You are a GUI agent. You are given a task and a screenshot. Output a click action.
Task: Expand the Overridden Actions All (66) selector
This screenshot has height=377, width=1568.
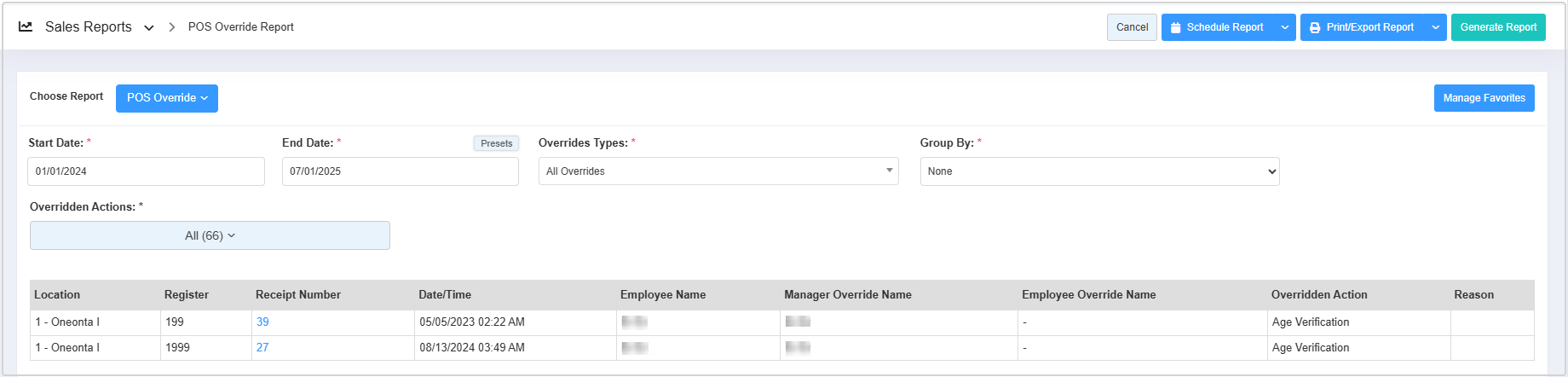[x=210, y=235]
